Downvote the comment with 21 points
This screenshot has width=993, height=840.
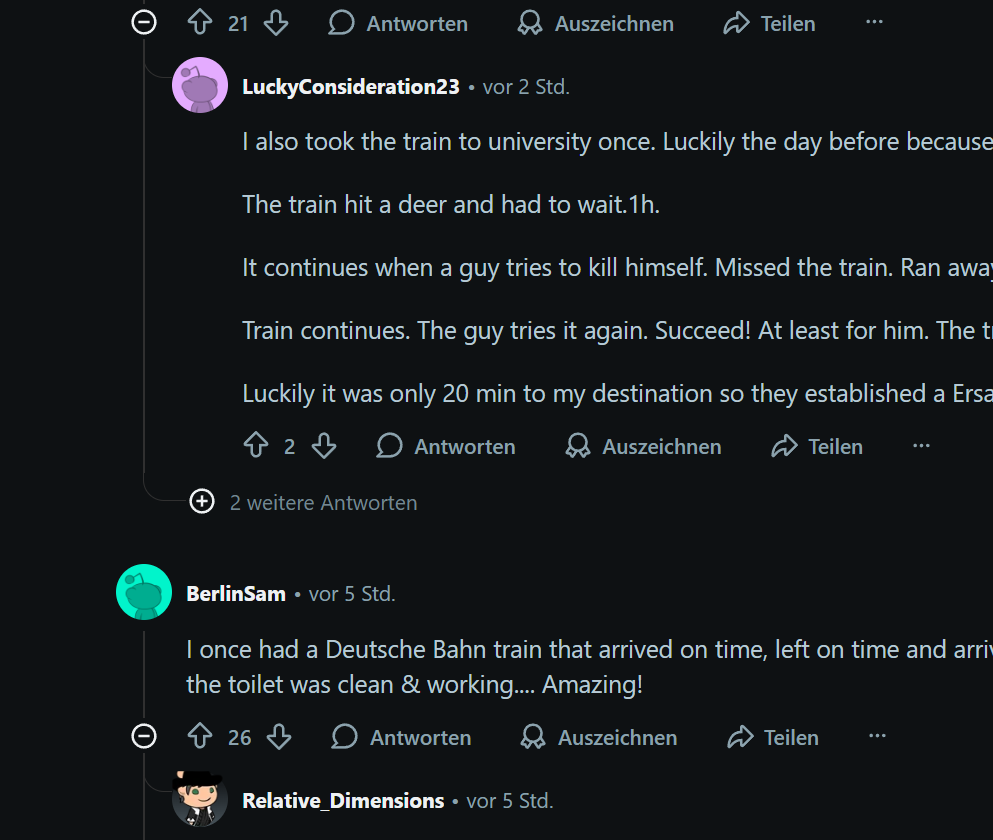pyautogui.click(x=276, y=23)
